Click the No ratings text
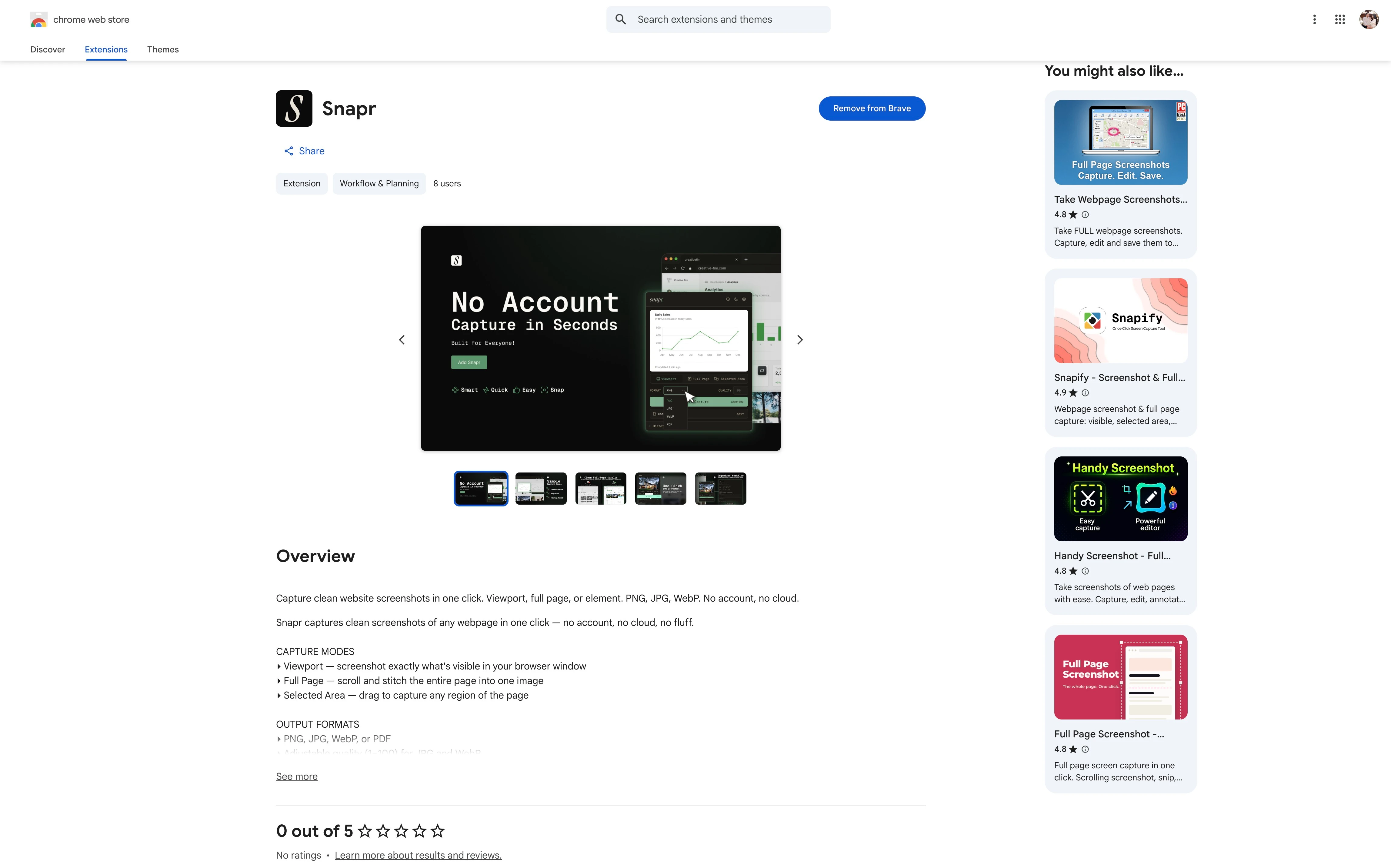The image size is (1391, 868). click(299, 855)
